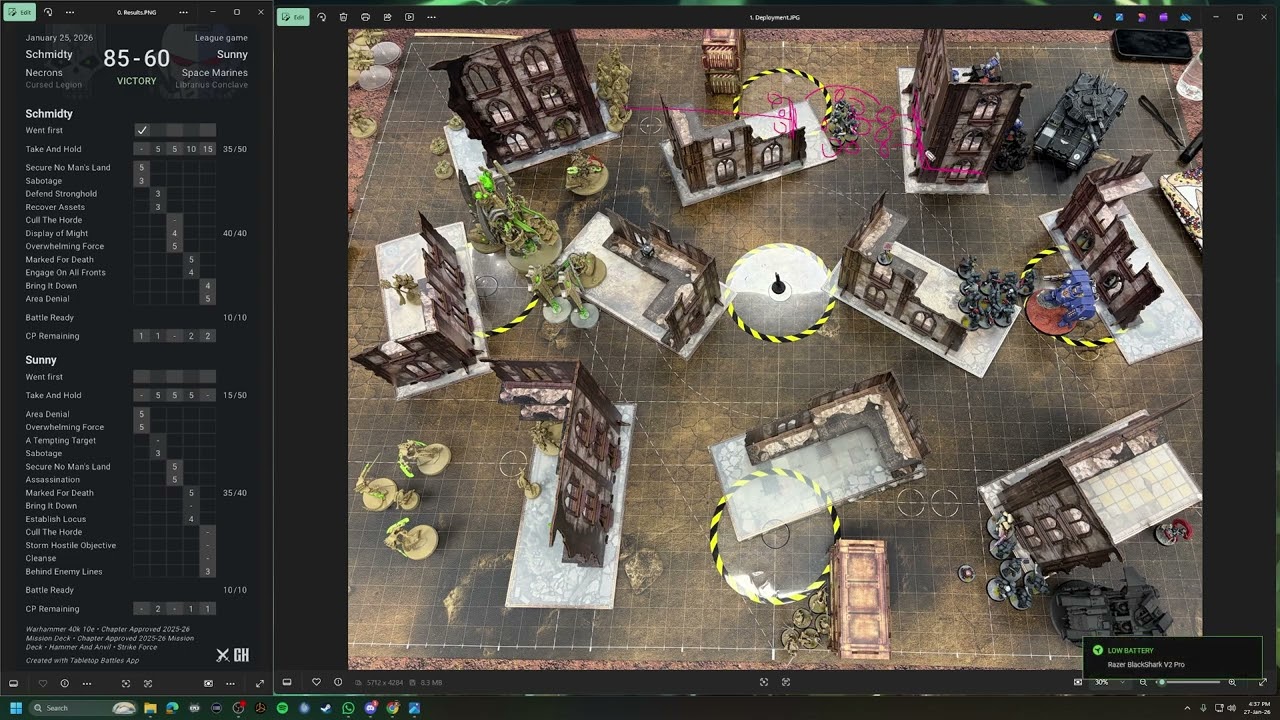Open WhatsApp from the taskbar
1280x720 pixels.
pos(348,708)
